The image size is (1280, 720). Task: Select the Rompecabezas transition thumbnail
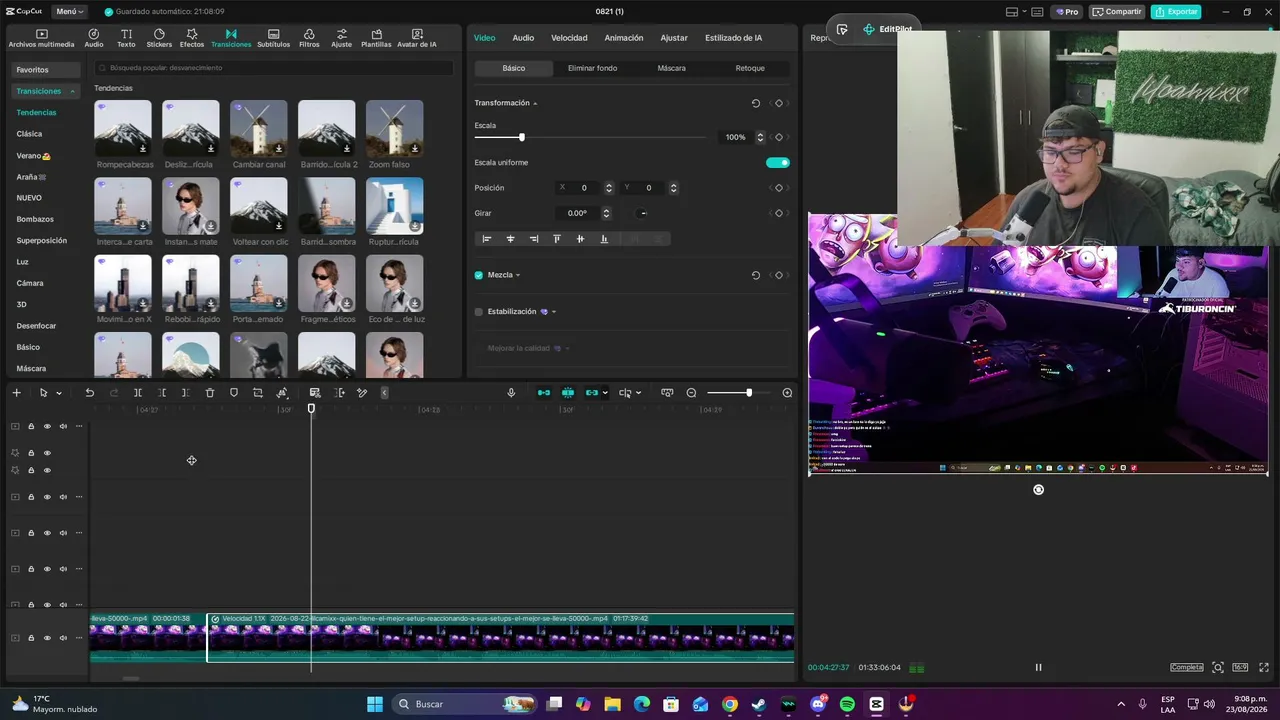[123, 128]
